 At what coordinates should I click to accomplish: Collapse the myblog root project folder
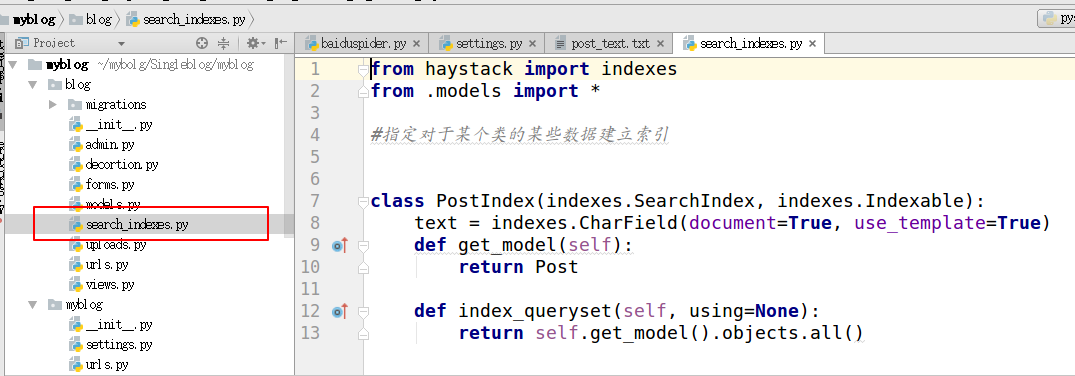(13, 64)
